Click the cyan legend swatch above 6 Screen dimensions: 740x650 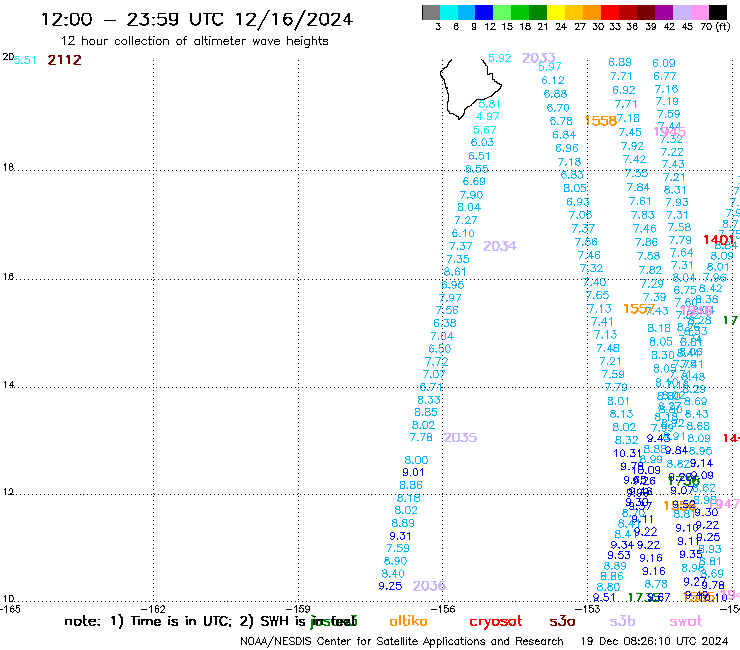tap(449, 12)
